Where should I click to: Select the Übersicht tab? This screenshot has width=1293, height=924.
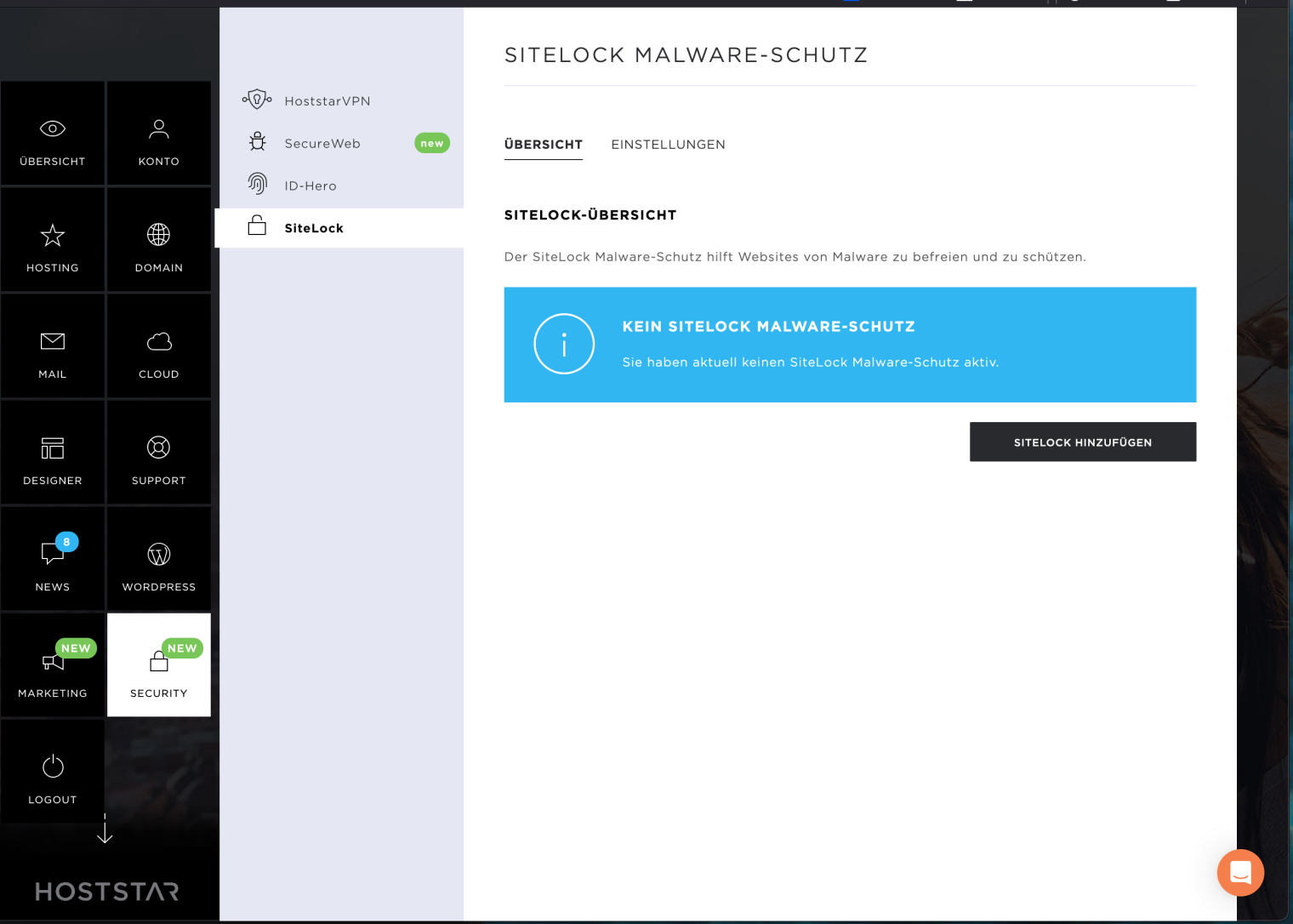[543, 145]
